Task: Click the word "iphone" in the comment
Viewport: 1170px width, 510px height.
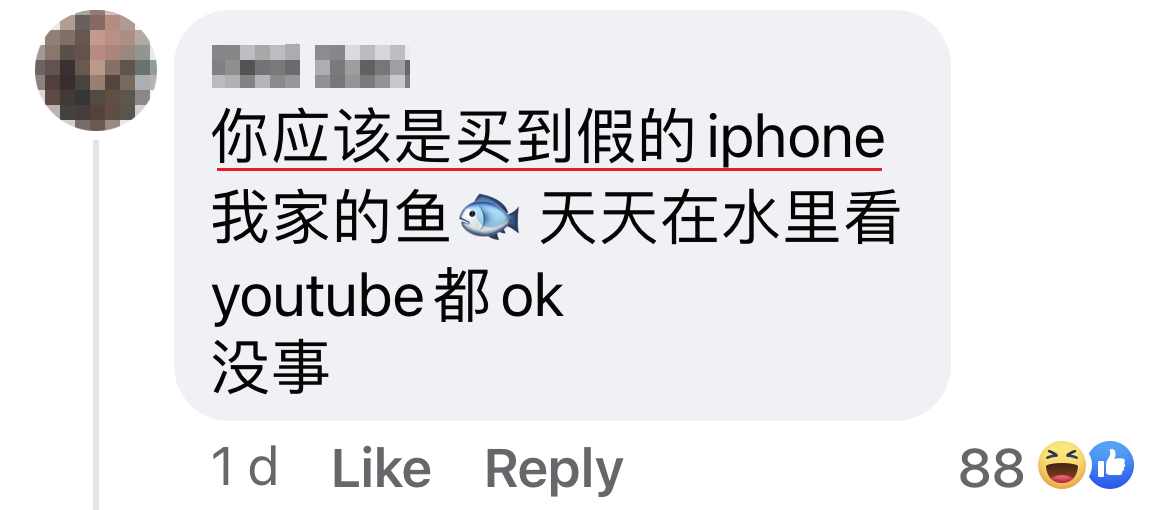Action: (x=795, y=140)
